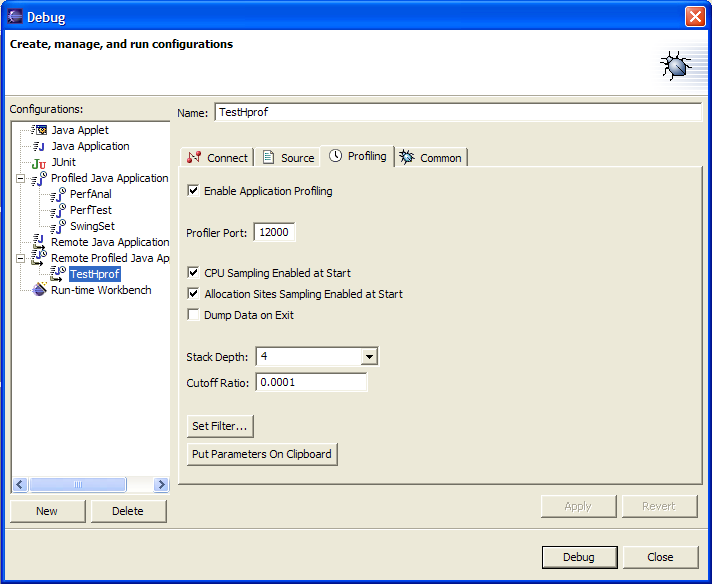Click the Set Filter... button
This screenshot has height=584, width=712.
(220, 426)
